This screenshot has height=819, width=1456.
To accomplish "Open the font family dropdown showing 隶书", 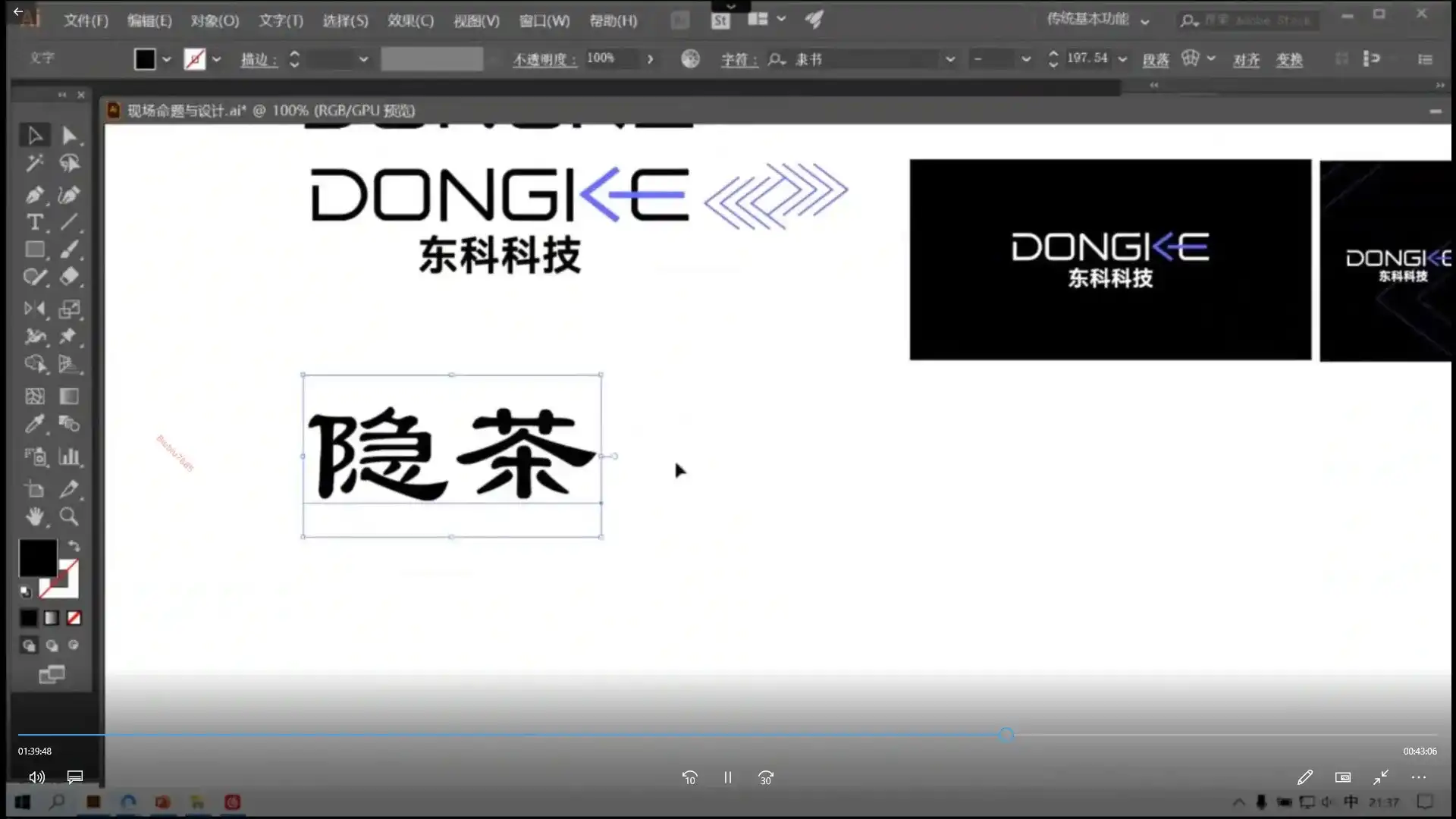I will pyautogui.click(x=950, y=58).
